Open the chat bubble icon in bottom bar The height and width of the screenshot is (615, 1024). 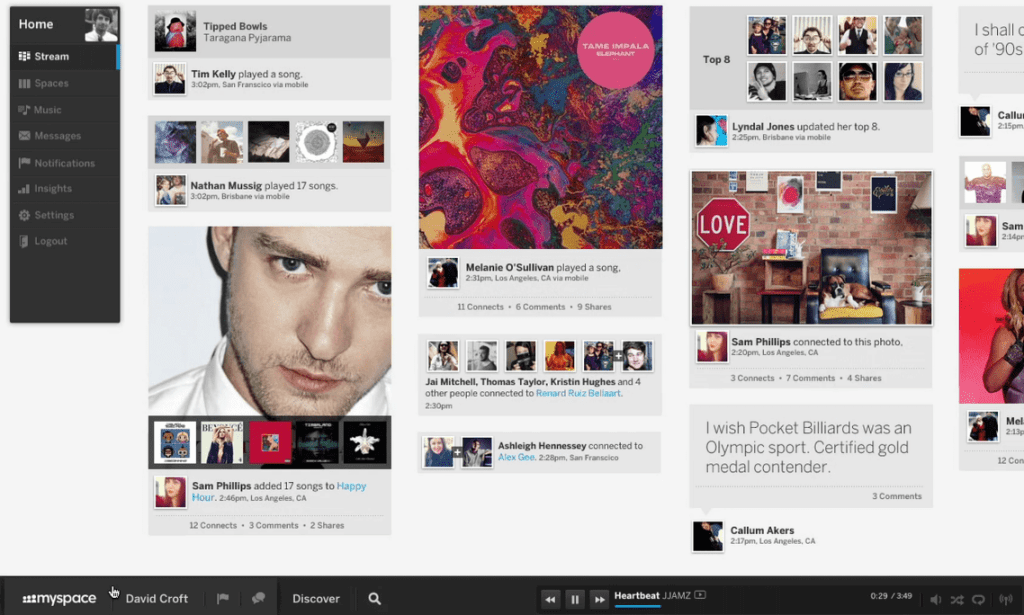(258, 598)
